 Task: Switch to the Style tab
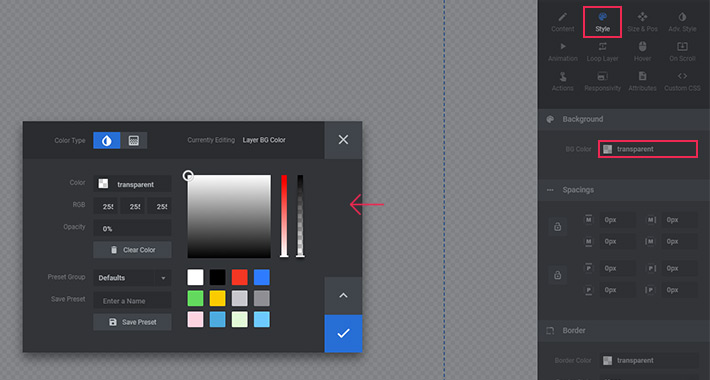click(602, 22)
